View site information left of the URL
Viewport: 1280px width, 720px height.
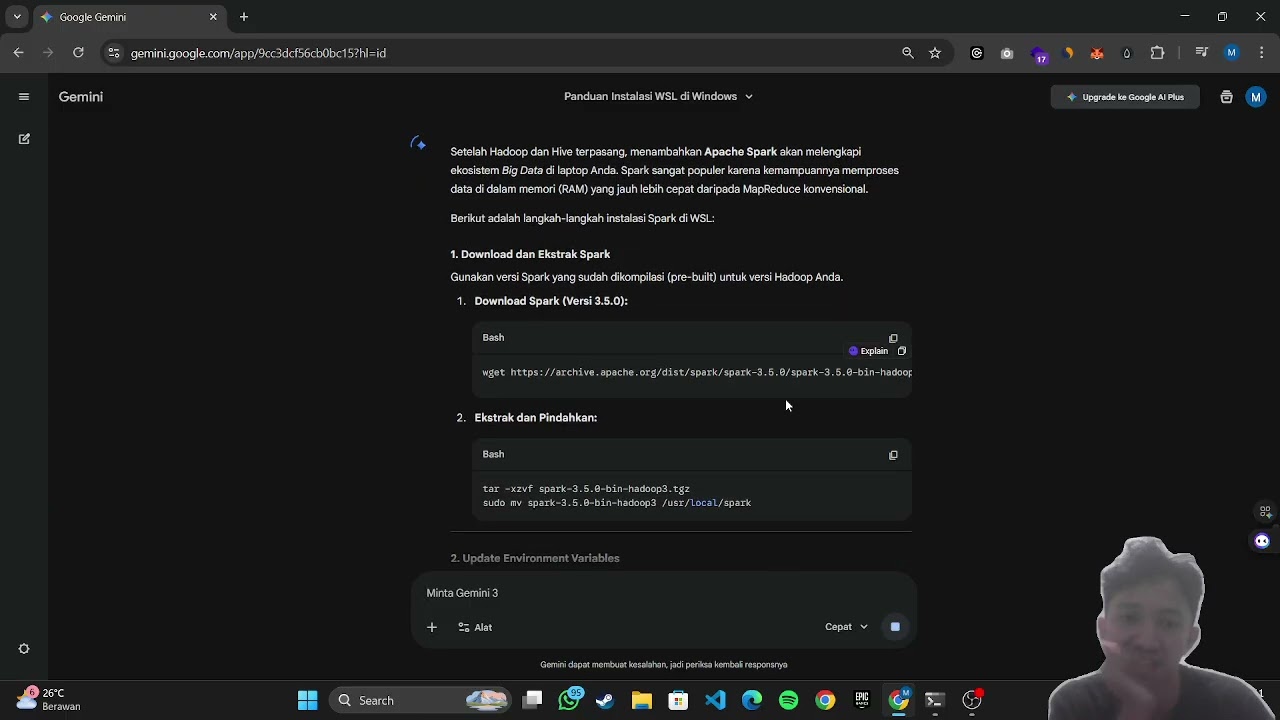[114, 53]
